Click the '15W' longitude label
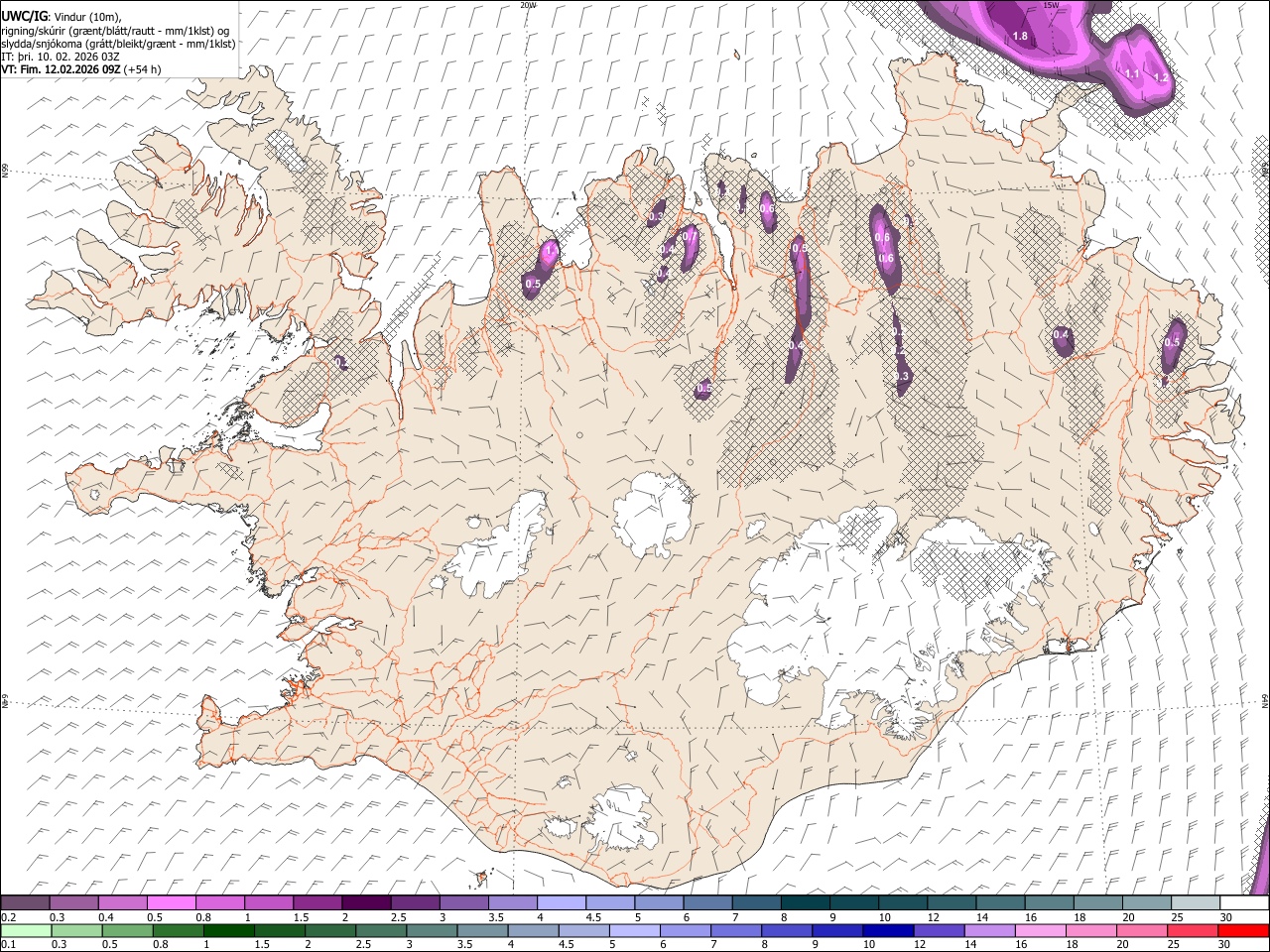 click(x=1051, y=5)
